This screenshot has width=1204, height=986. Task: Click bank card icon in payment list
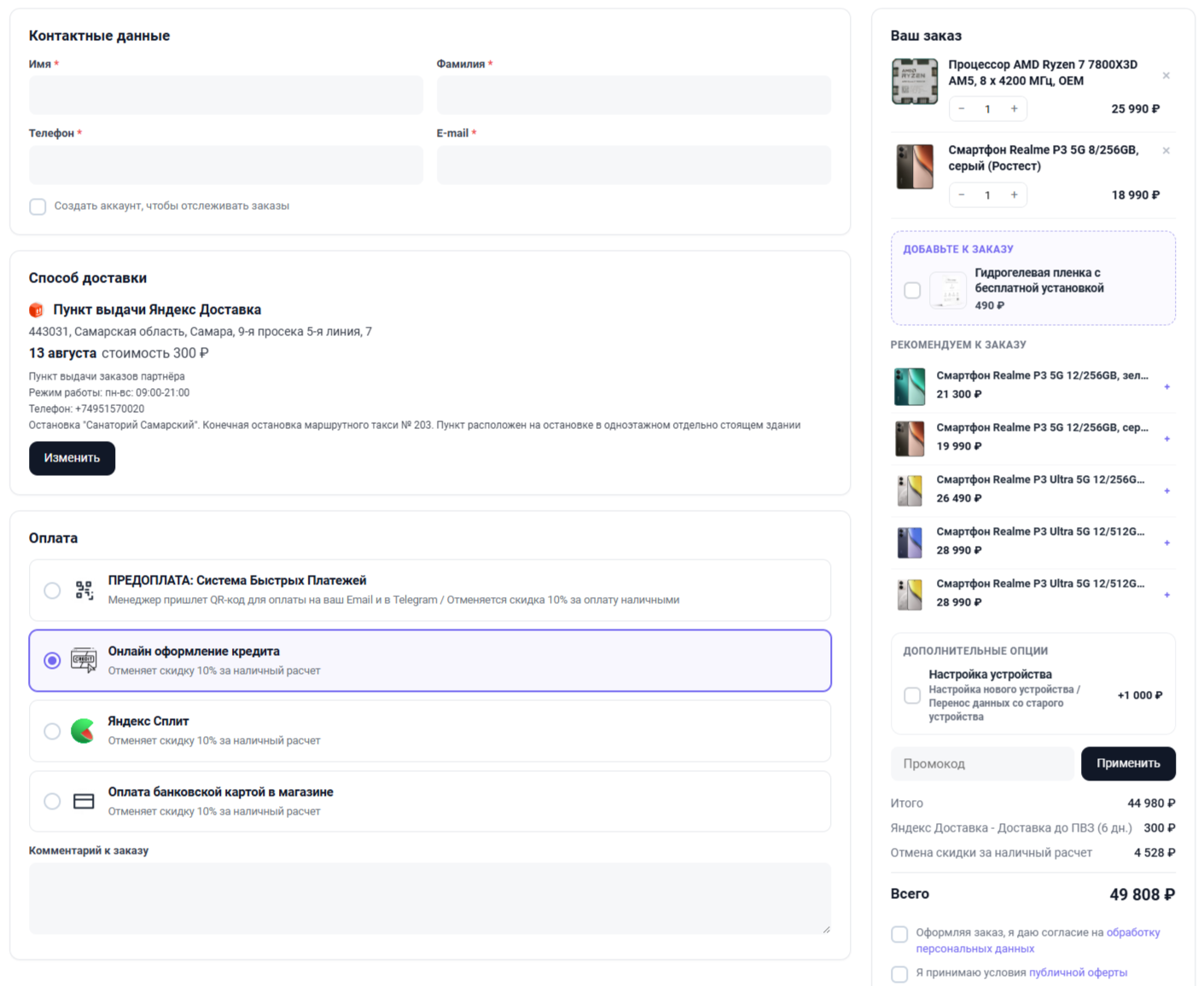point(84,802)
